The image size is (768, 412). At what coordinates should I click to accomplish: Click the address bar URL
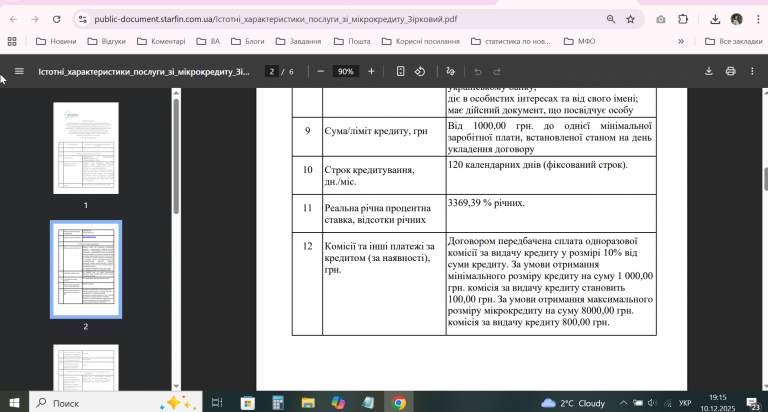click(275, 19)
